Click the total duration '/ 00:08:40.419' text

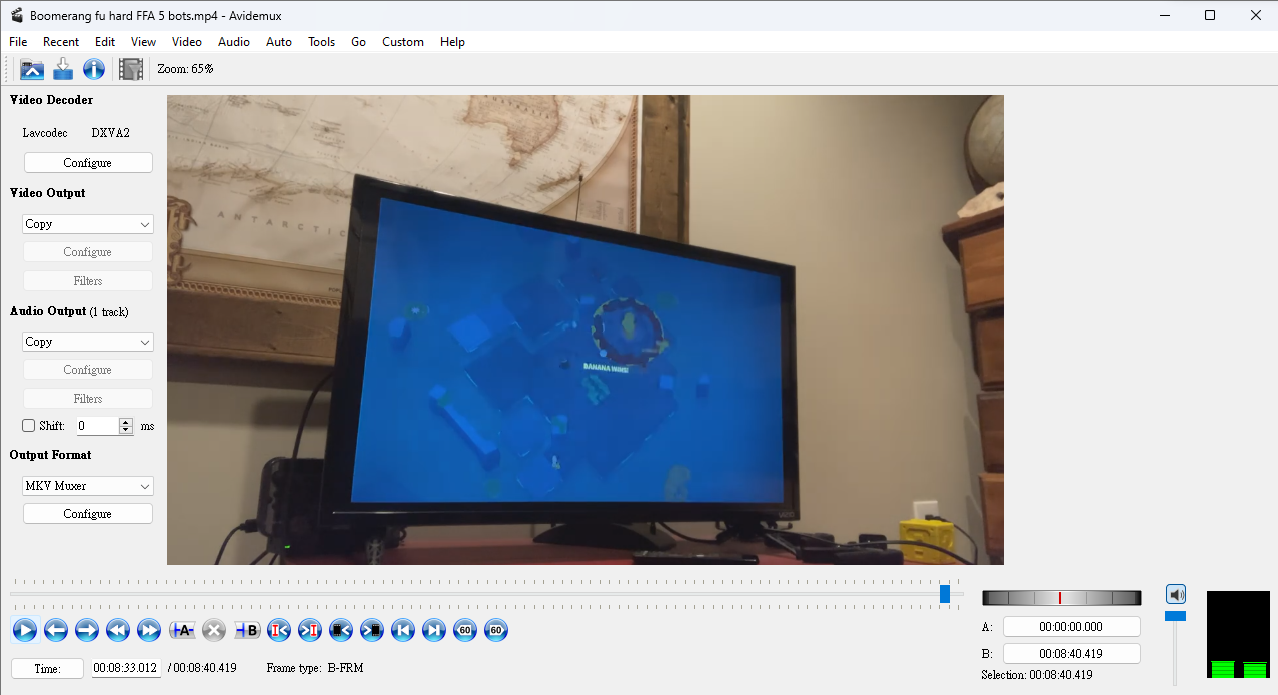(202, 668)
